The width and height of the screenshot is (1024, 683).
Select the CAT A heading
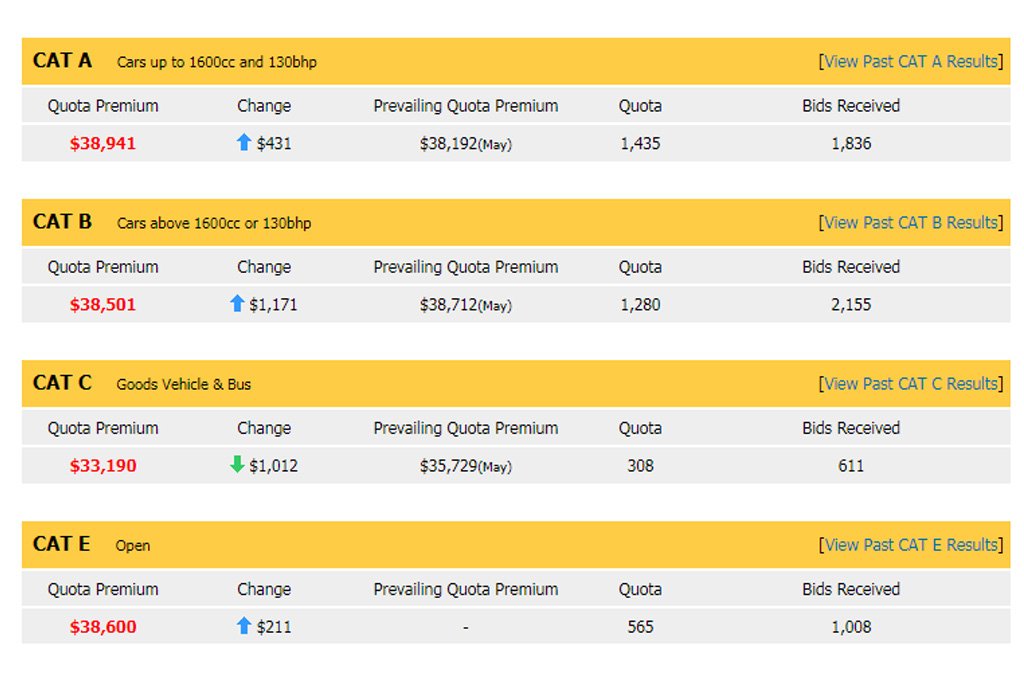(x=62, y=60)
